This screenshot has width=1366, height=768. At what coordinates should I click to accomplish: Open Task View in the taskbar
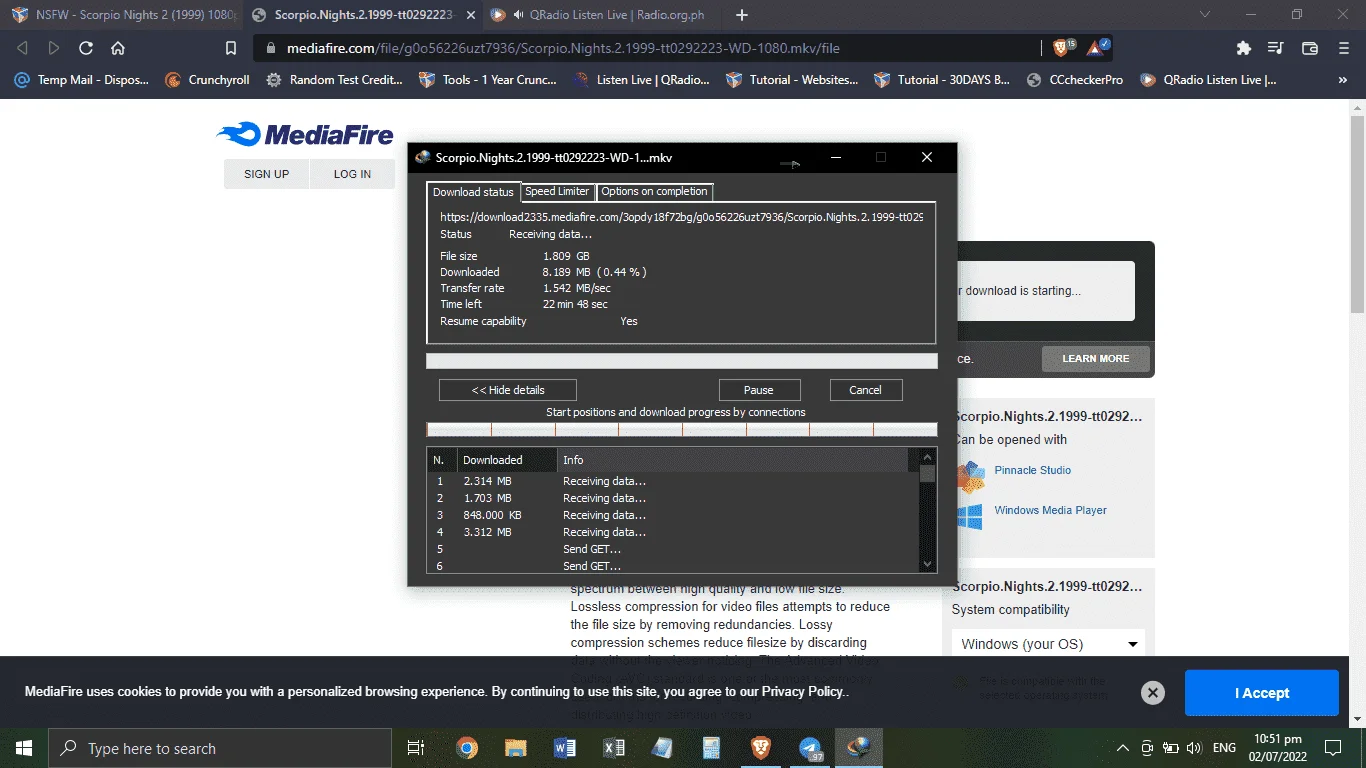click(416, 748)
